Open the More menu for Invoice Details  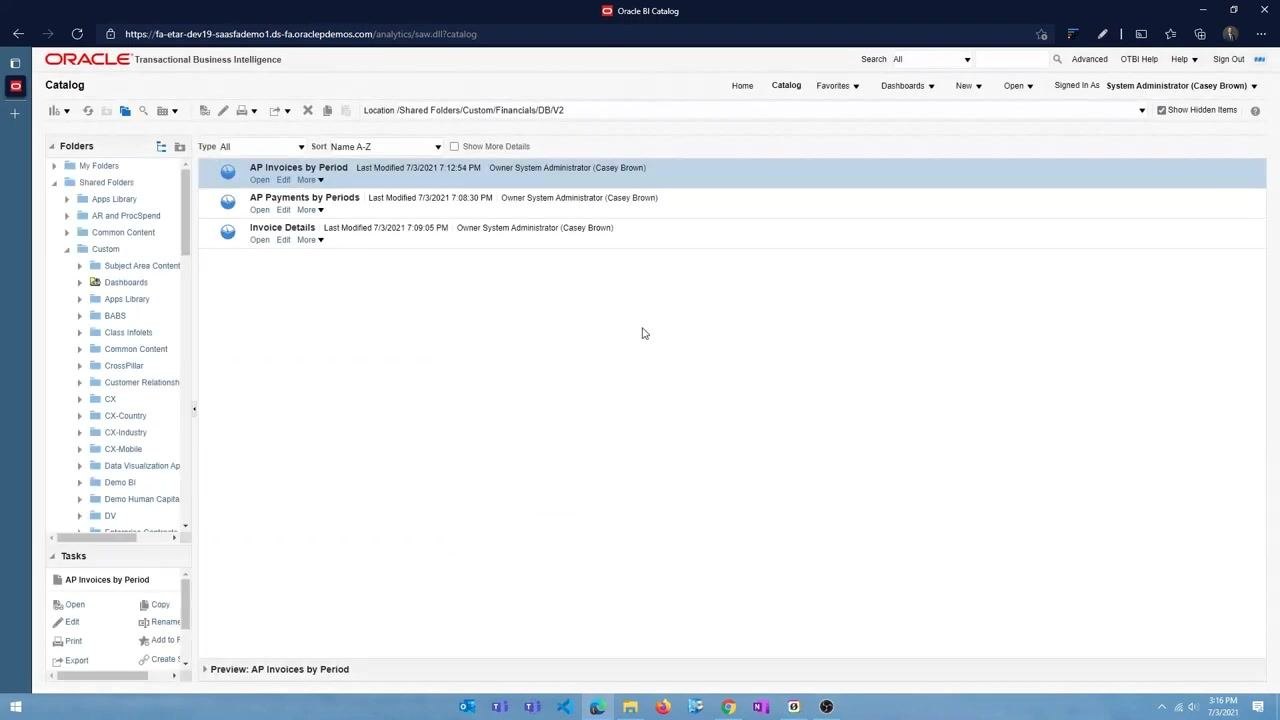click(310, 240)
